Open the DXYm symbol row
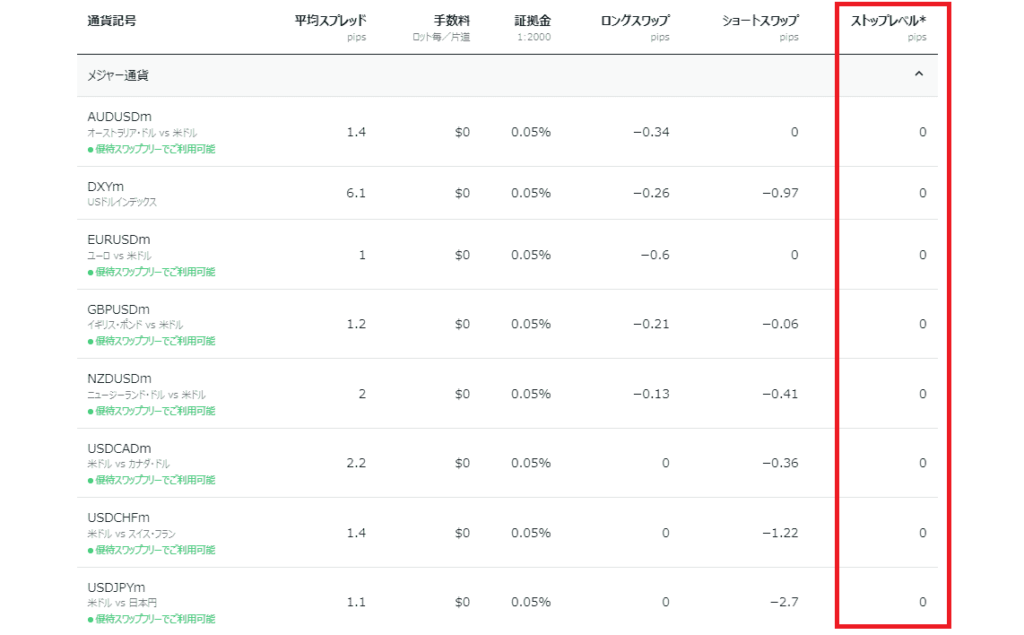Image resolution: width=1024 pixels, height=635 pixels. 106,186
